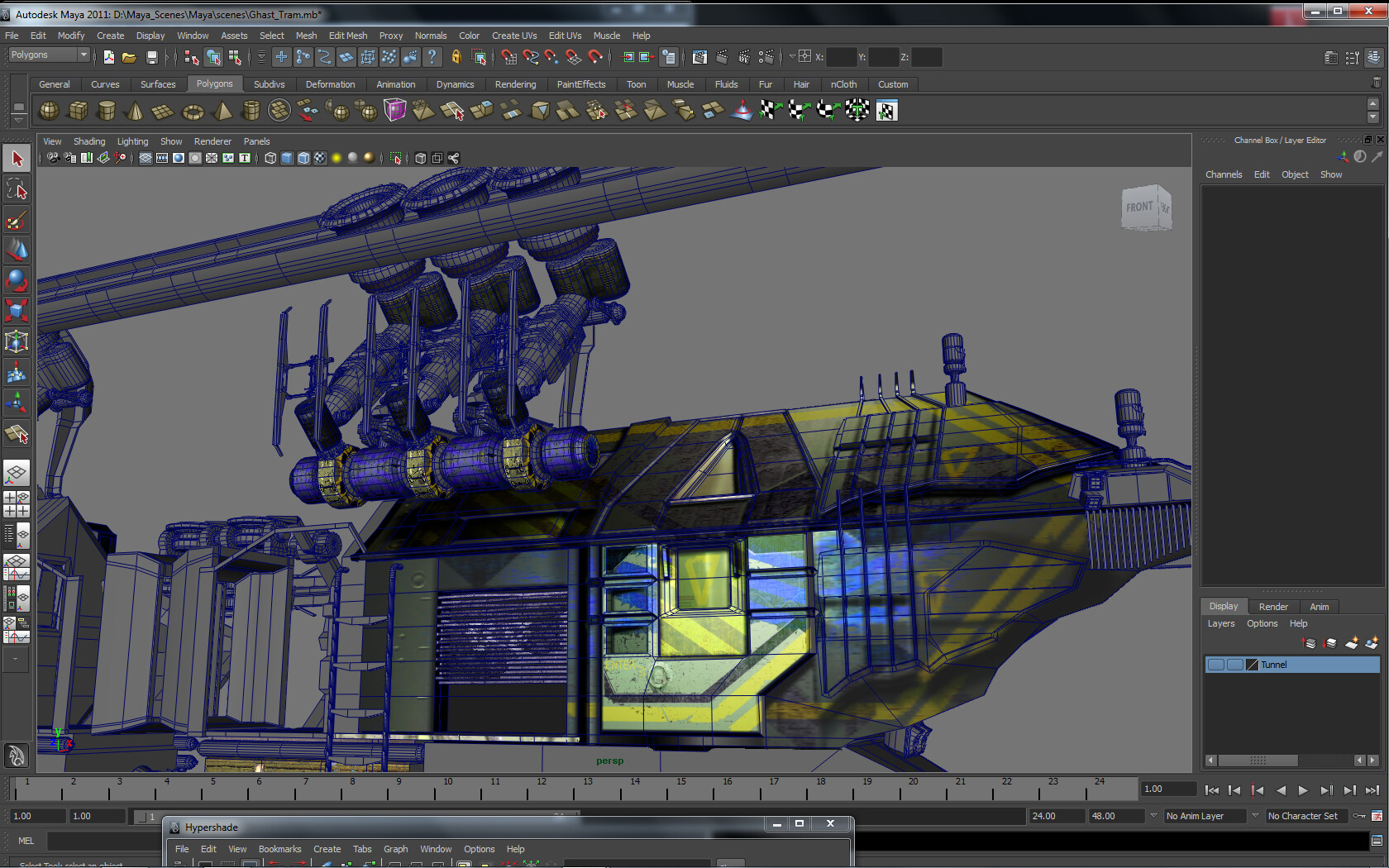Click the polygon cylinder shelf icon
Image resolution: width=1389 pixels, height=868 pixels.
pos(107,110)
